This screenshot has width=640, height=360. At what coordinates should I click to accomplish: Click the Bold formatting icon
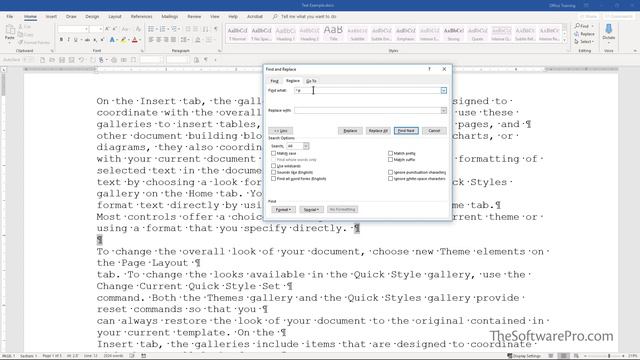(x=61, y=40)
